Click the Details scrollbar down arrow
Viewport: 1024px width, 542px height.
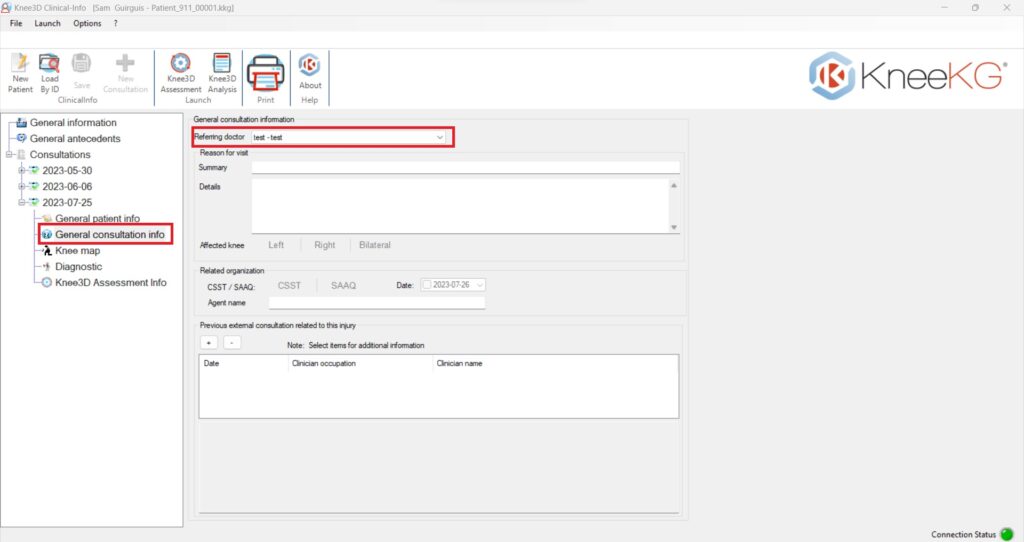674,227
